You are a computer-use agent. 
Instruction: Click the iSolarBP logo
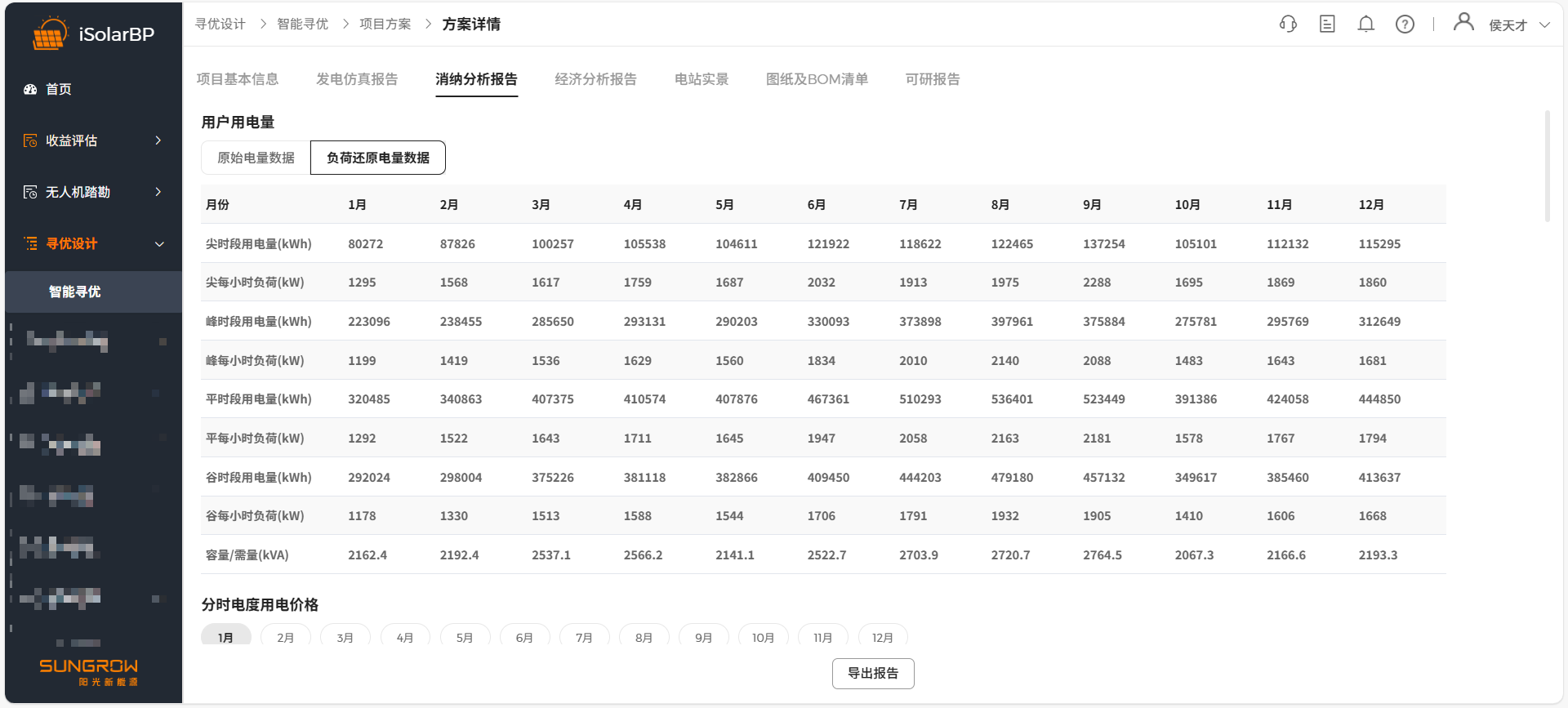(92, 34)
